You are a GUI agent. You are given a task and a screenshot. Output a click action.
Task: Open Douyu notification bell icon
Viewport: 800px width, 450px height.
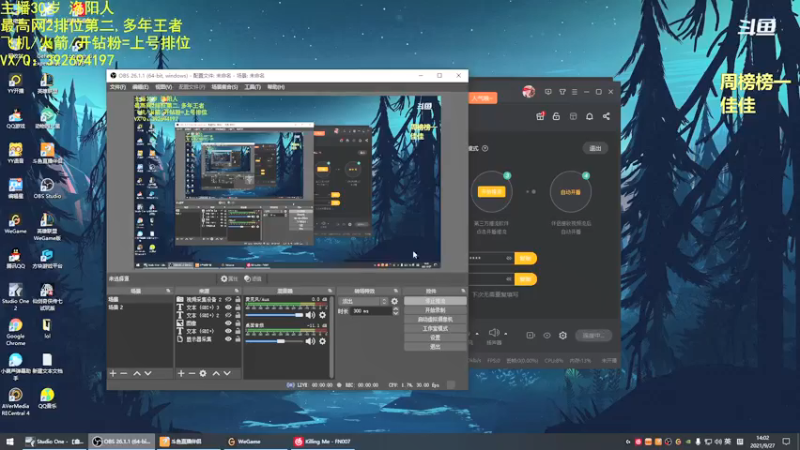(589, 116)
